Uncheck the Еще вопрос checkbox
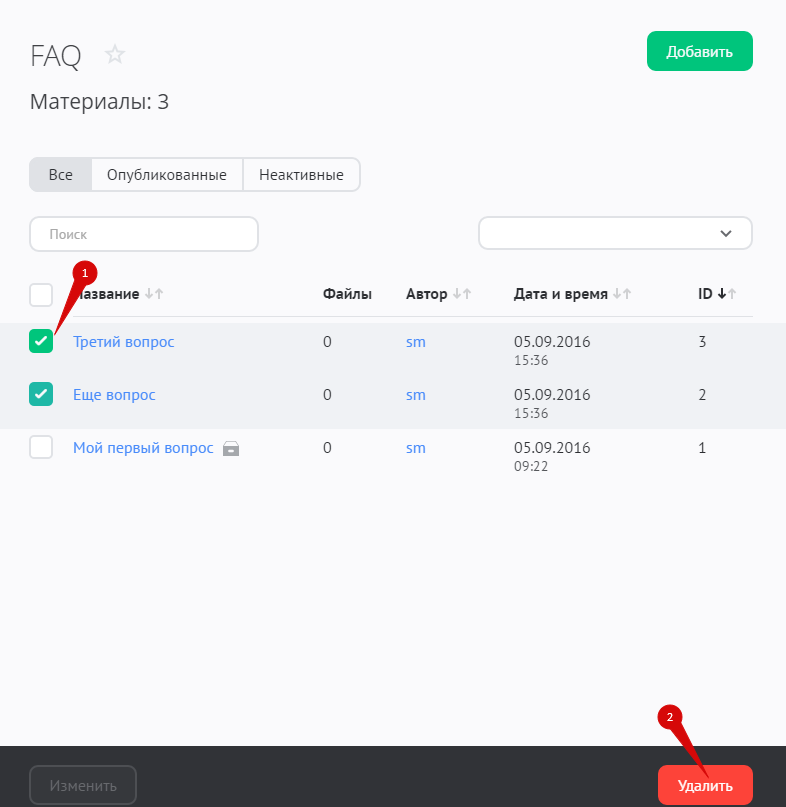Viewport: 786px width, 807px height. (41, 395)
